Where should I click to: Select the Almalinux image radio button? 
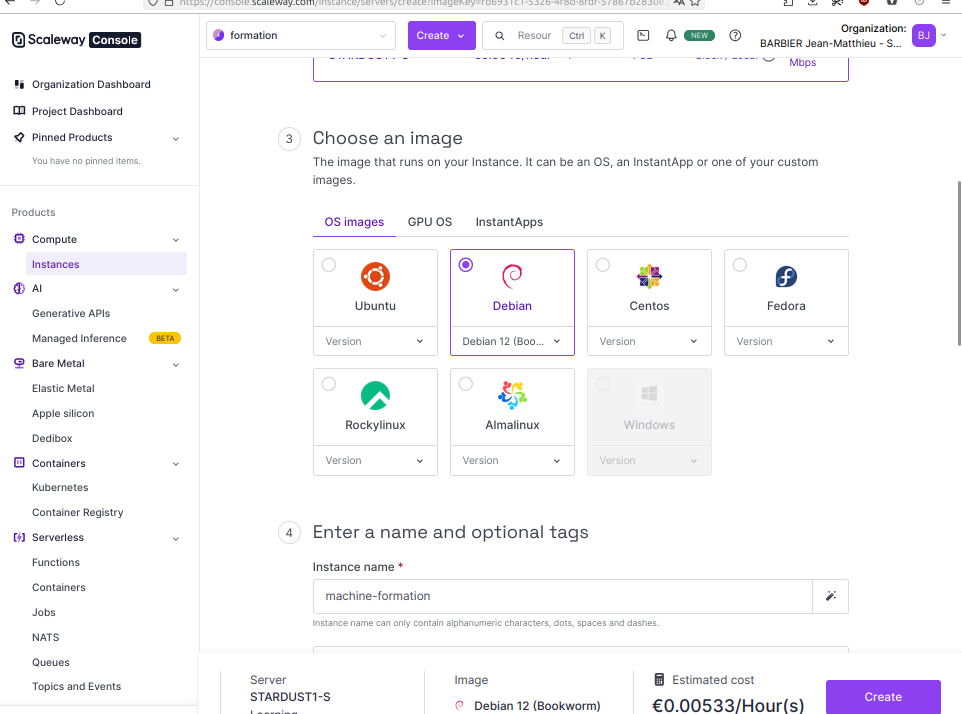click(x=466, y=384)
